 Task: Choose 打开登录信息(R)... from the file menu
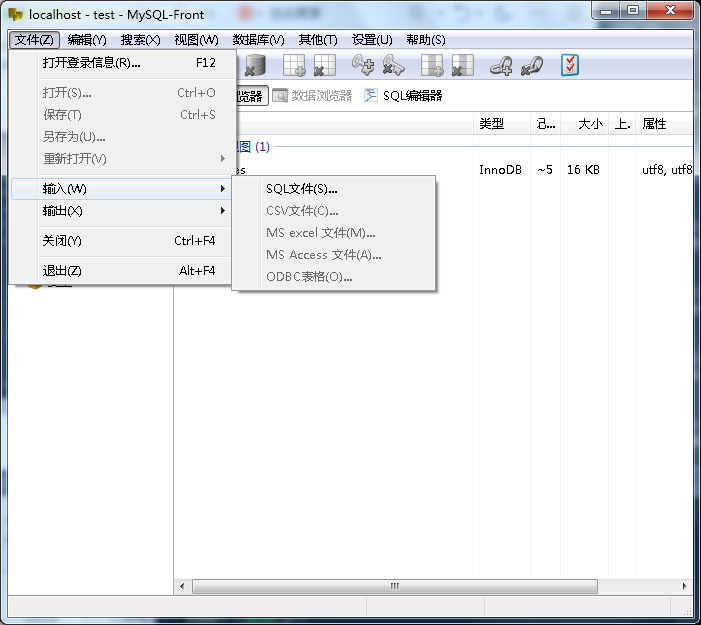point(122,63)
